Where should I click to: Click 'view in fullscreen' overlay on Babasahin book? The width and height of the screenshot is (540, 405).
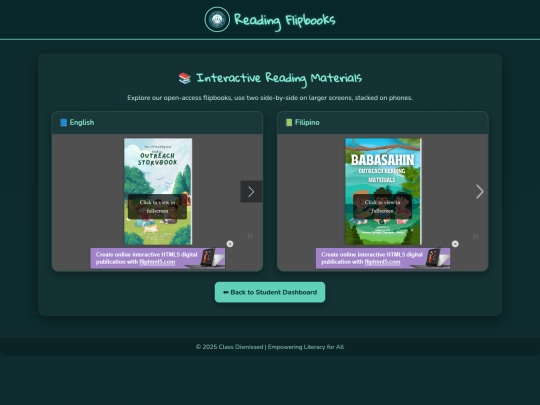[x=382, y=207]
